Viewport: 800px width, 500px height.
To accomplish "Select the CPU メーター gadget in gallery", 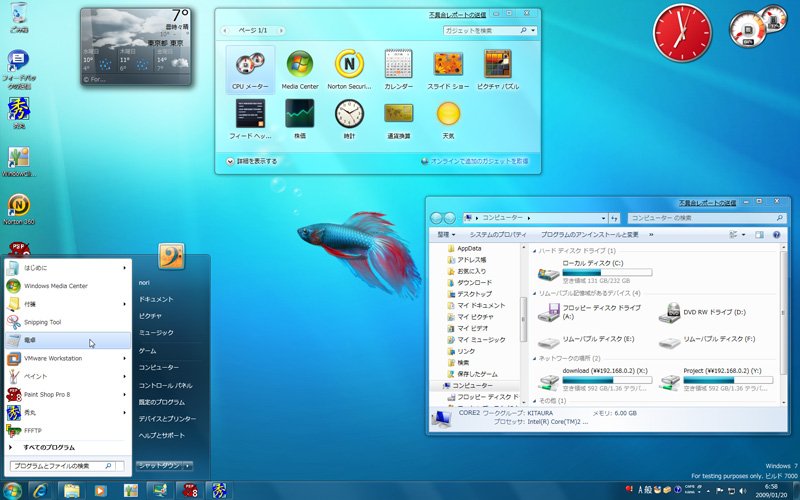I will [250, 70].
